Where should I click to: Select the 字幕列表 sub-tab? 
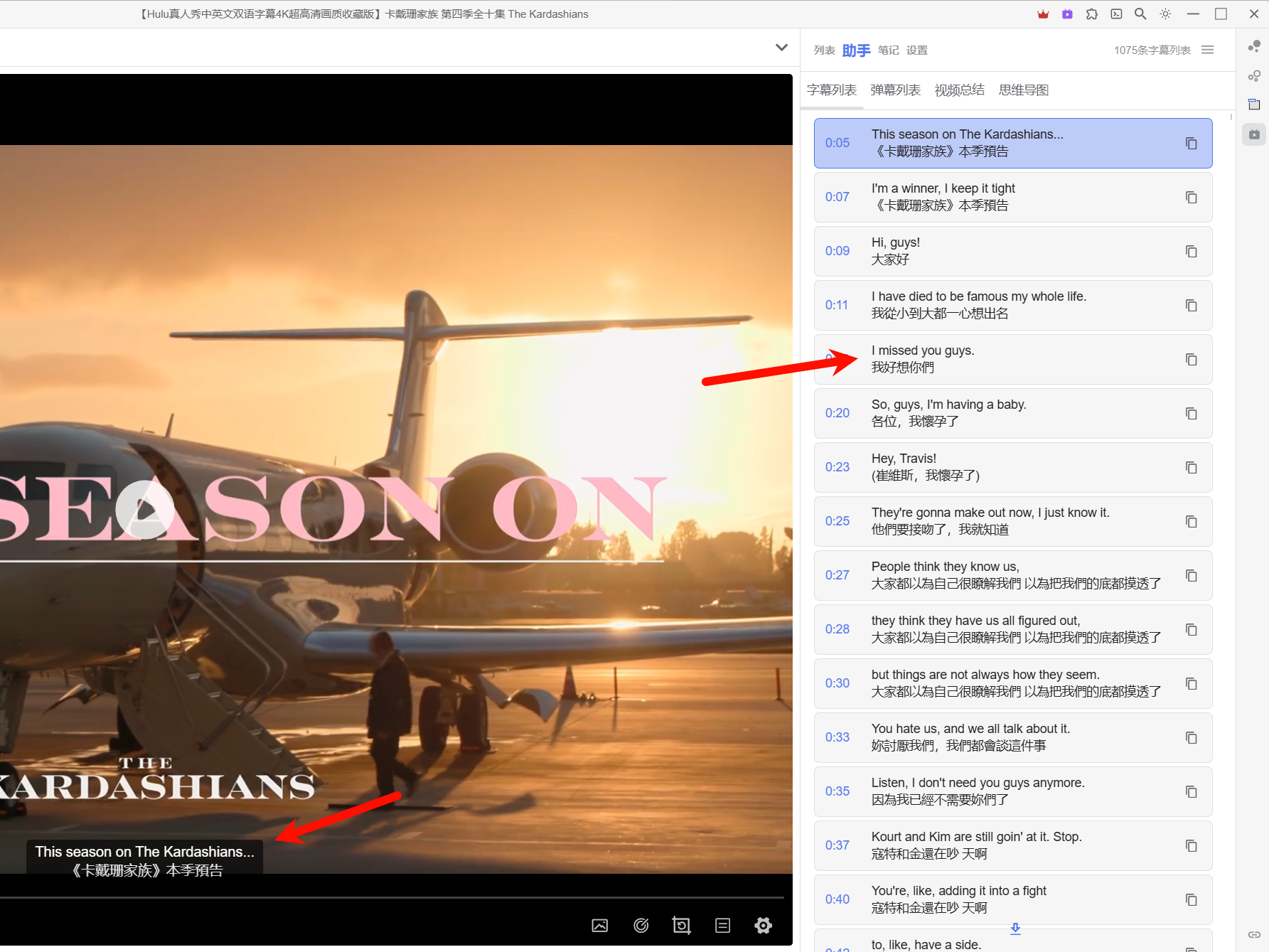tap(832, 90)
